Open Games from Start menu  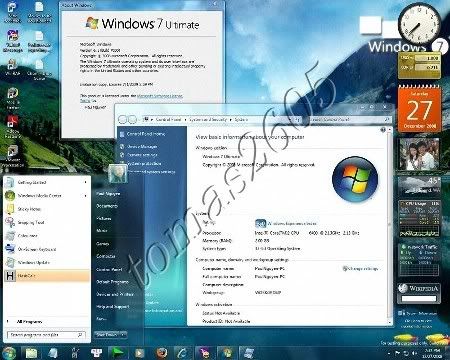point(102,244)
